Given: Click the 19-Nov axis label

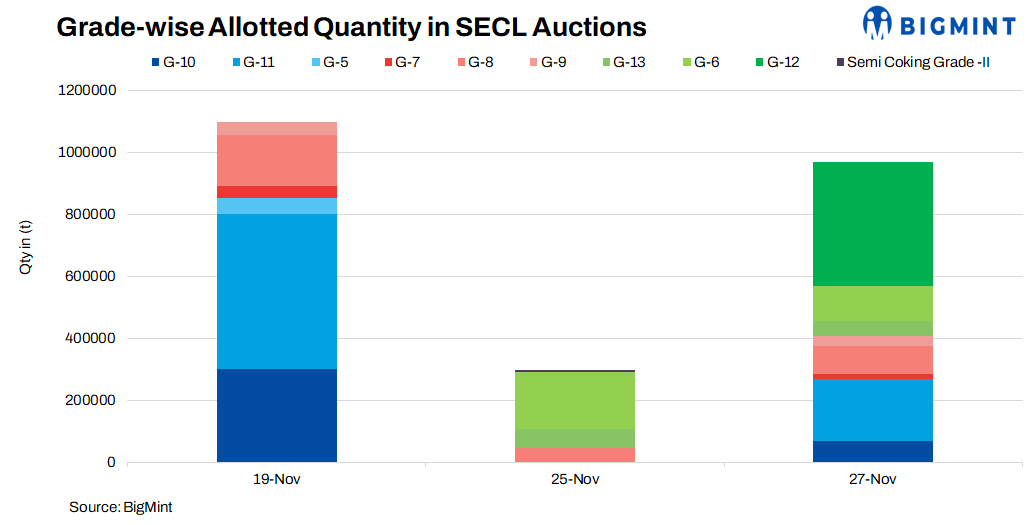Looking at the screenshot, I should pyautogui.click(x=277, y=480).
